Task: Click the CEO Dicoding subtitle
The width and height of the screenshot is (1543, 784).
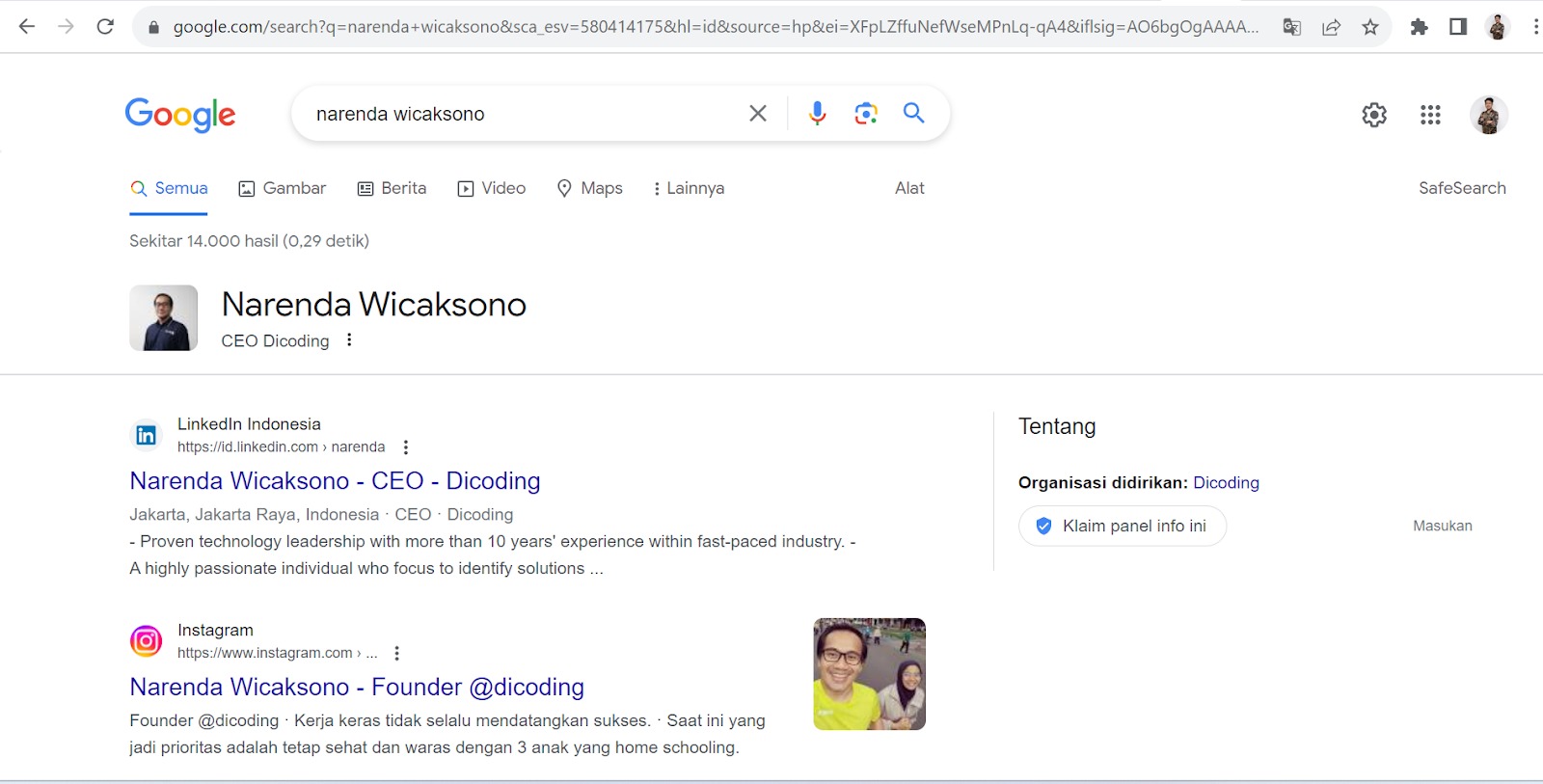Action: 275,340
